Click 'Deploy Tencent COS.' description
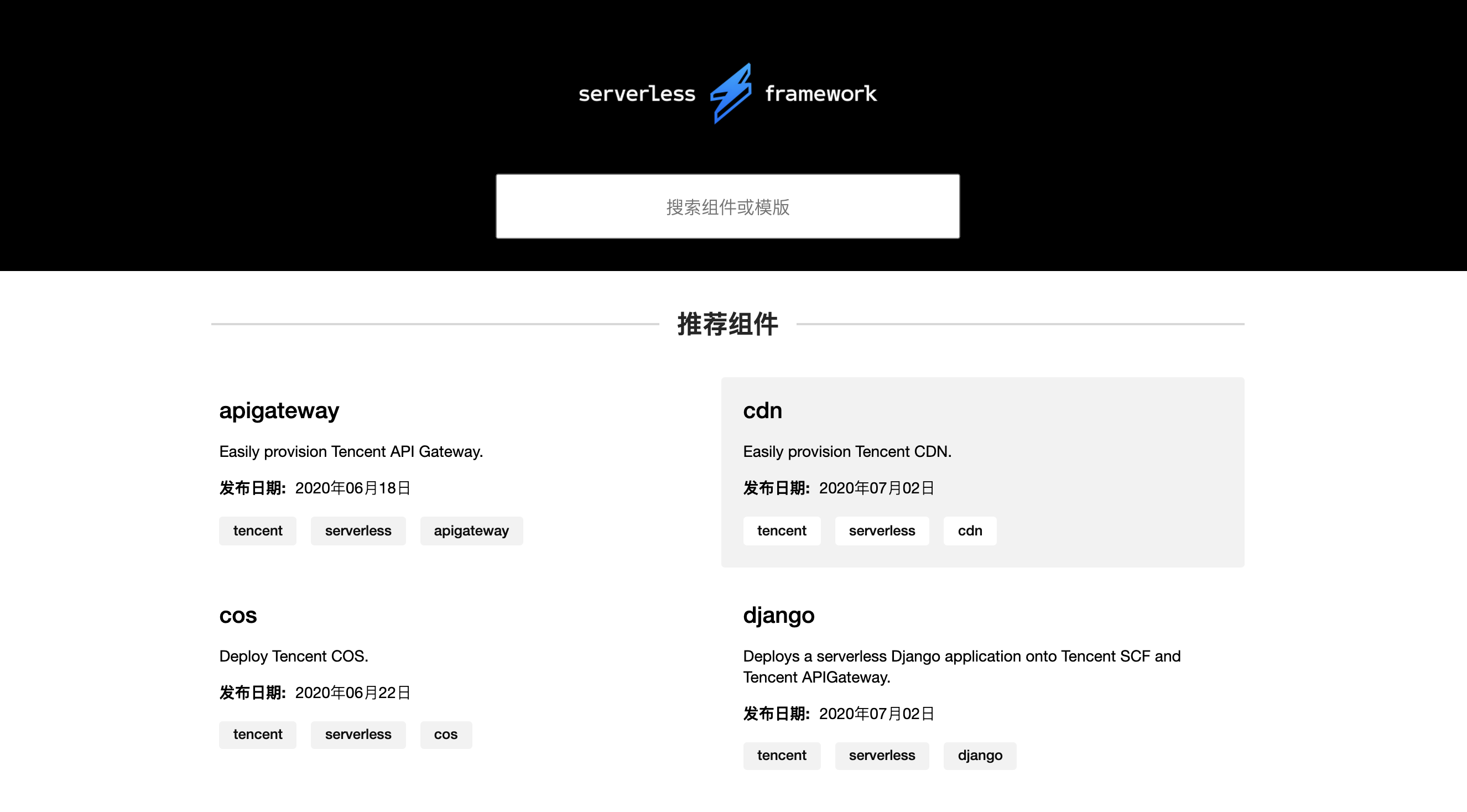The image size is (1467, 812). [x=294, y=656]
